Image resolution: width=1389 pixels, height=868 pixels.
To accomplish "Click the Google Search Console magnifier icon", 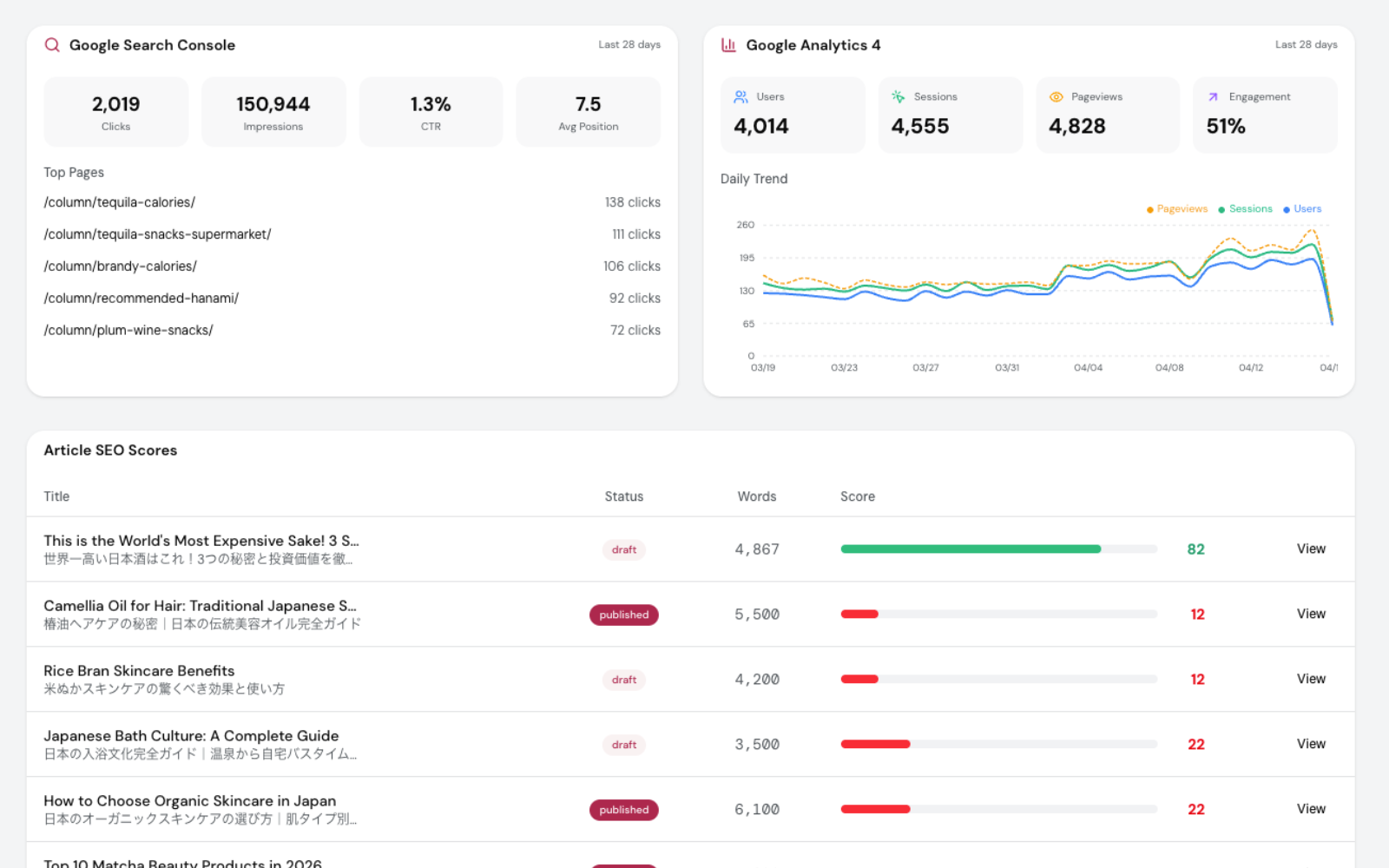I will pos(52,45).
